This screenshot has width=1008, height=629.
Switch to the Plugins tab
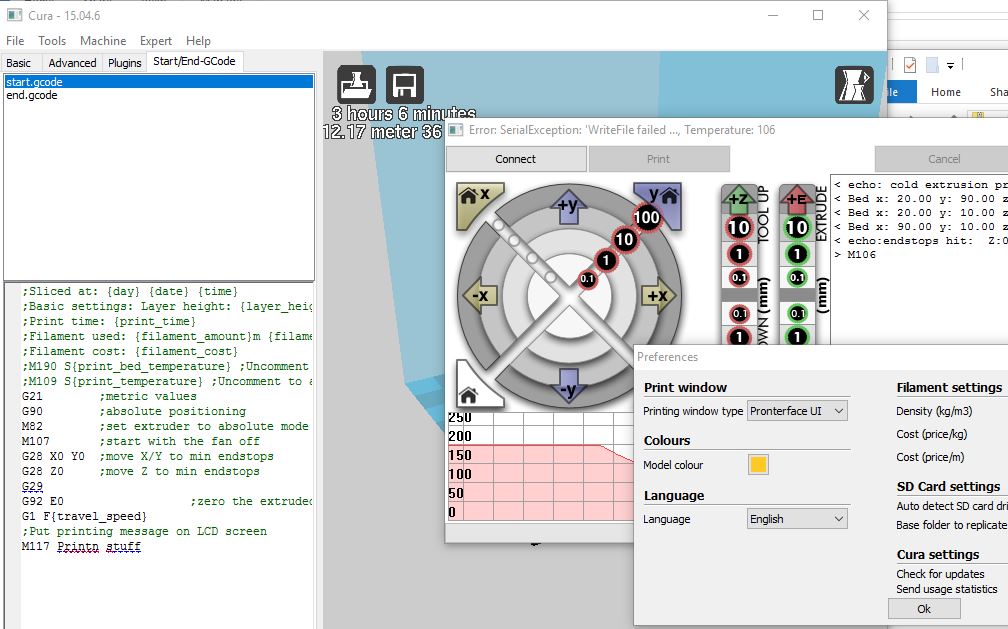124,62
